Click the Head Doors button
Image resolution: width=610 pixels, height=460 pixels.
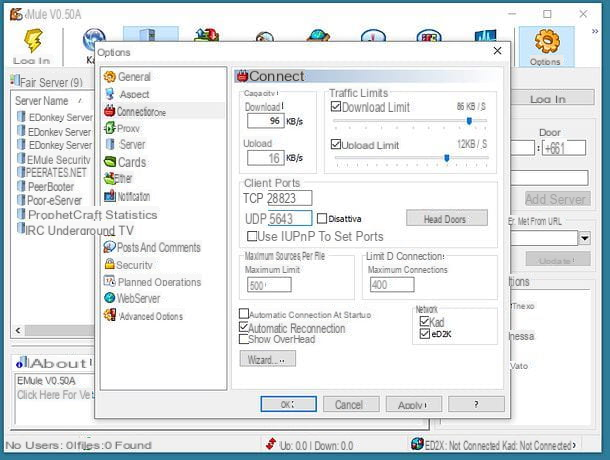coord(447,218)
